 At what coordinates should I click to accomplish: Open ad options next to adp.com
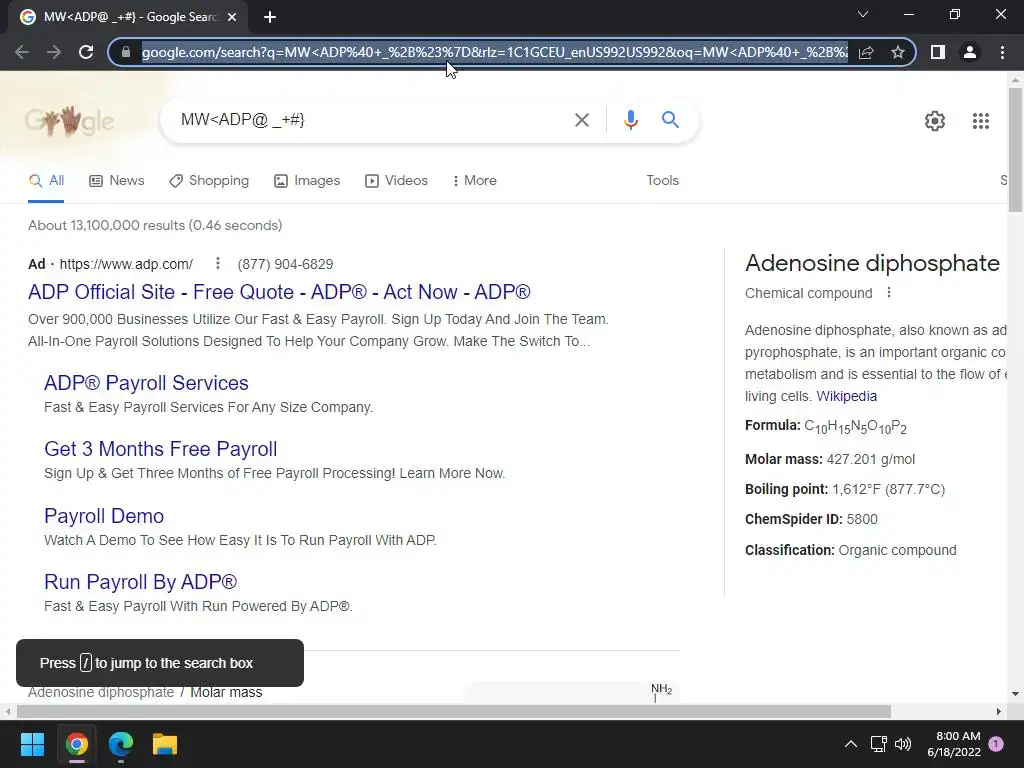[x=217, y=263]
